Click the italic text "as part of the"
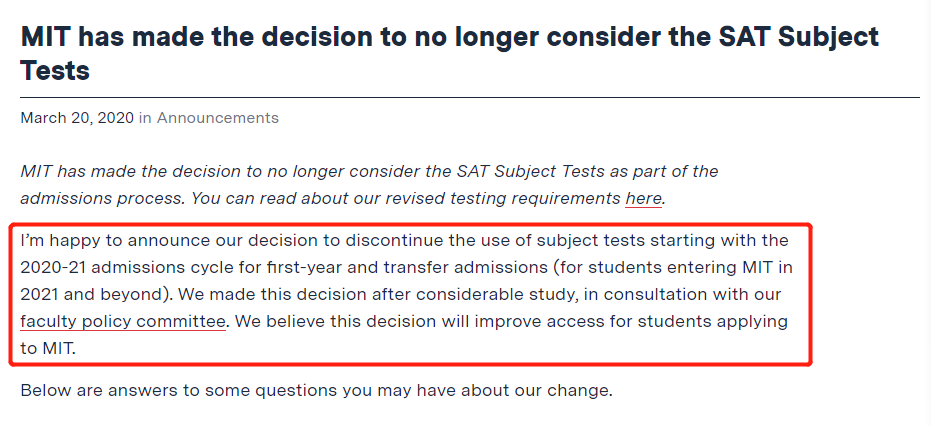This screenshot has height=425, width=931. [660, 172]
